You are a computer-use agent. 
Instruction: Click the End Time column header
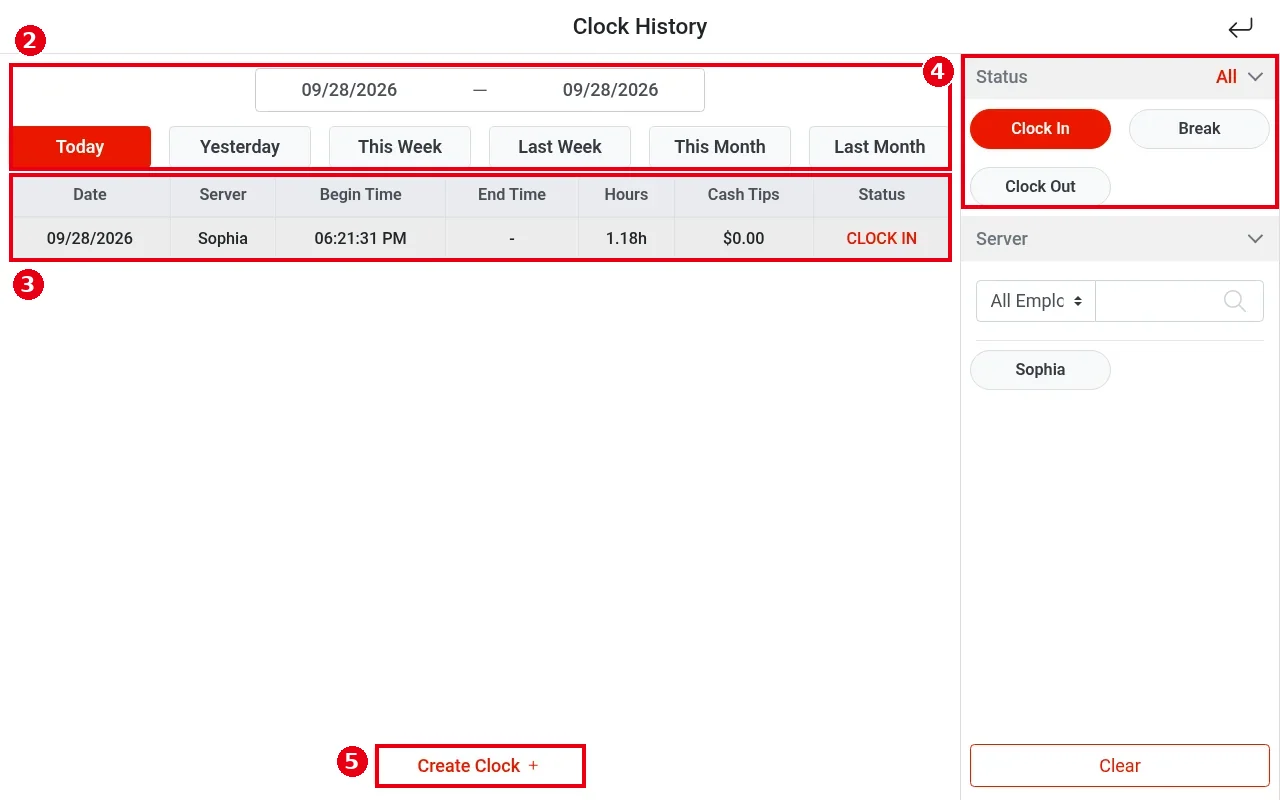[512, 195]
